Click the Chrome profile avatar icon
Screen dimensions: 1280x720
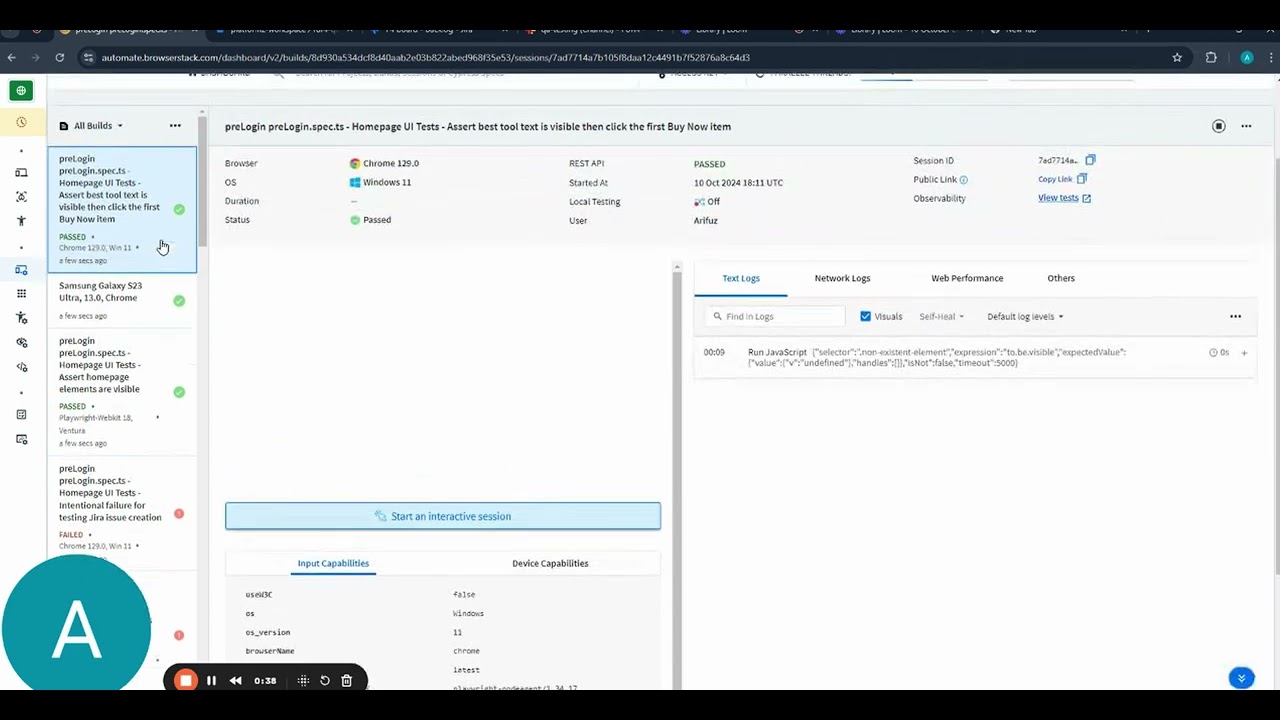(1246, 57)
